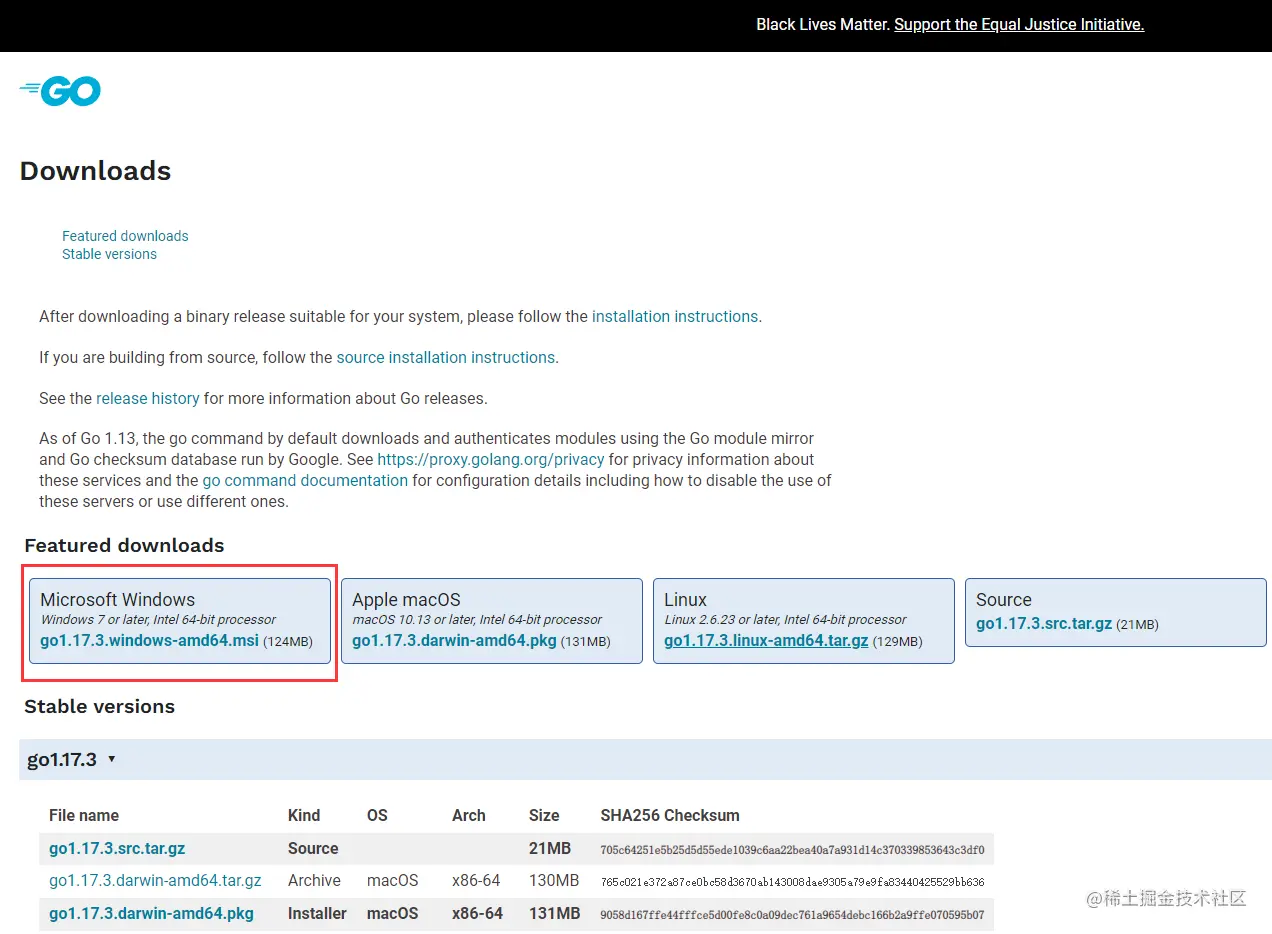Image resolution: width=1272 pixels, height=934 pixels.
Task: Click the Stable versions section heading
Action: coord(99,706)
